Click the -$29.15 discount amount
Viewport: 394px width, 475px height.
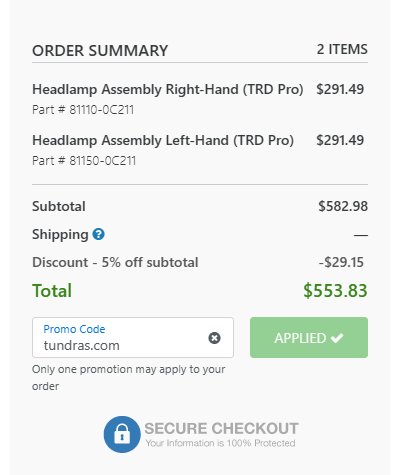[341, 262]
